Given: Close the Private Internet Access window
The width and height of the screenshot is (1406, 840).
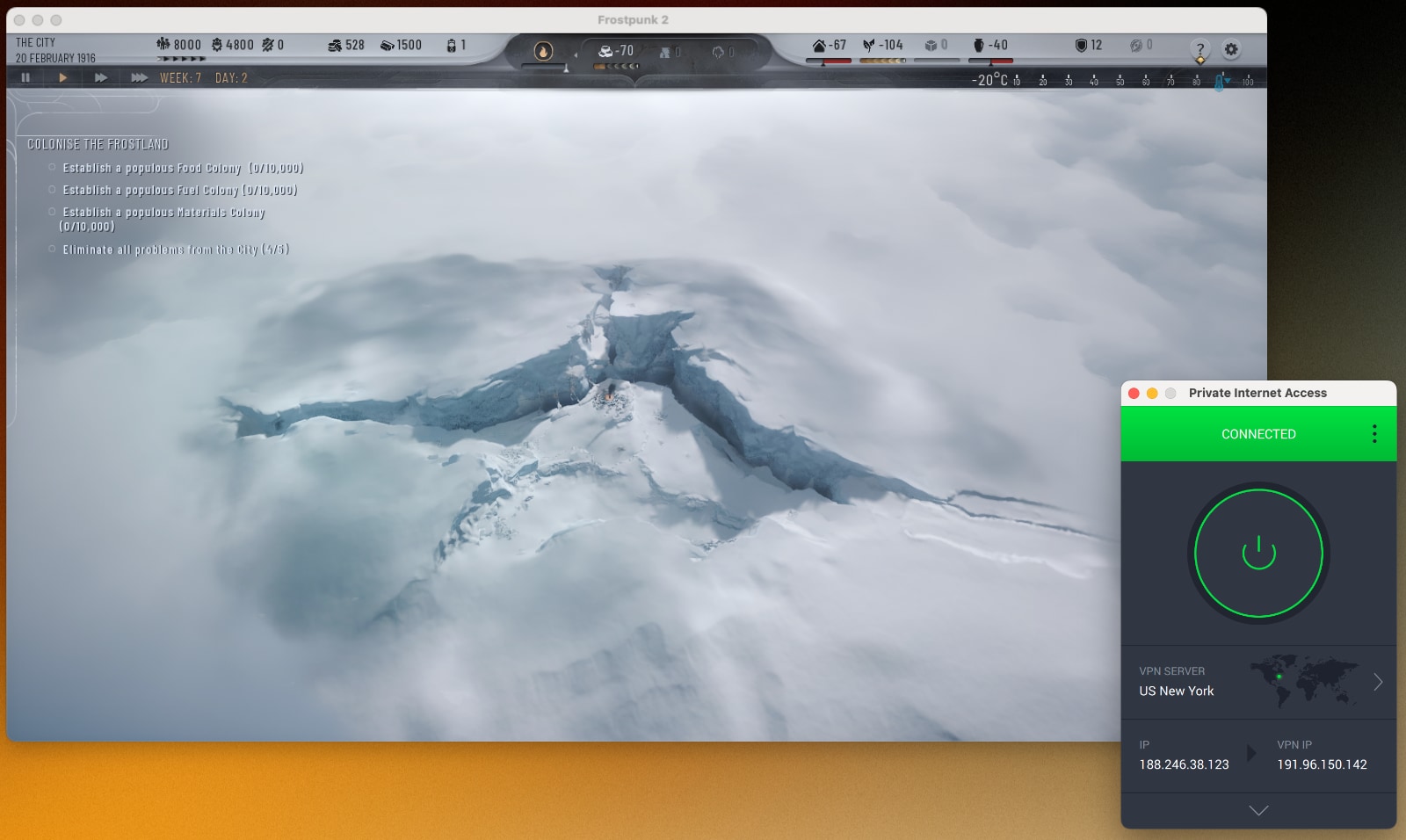Looking at the screenshot, I should [1134, 393].
